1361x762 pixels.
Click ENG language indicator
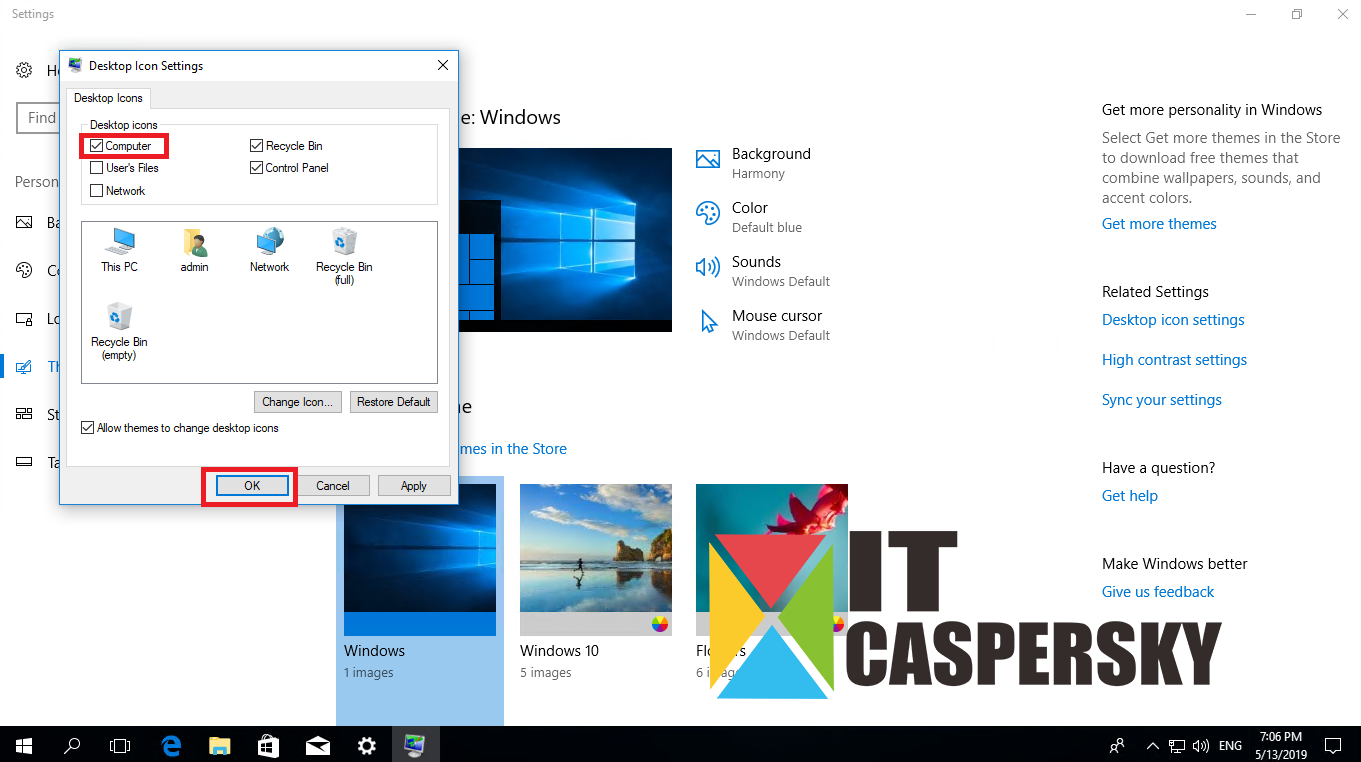click(x=1231, y=746)
